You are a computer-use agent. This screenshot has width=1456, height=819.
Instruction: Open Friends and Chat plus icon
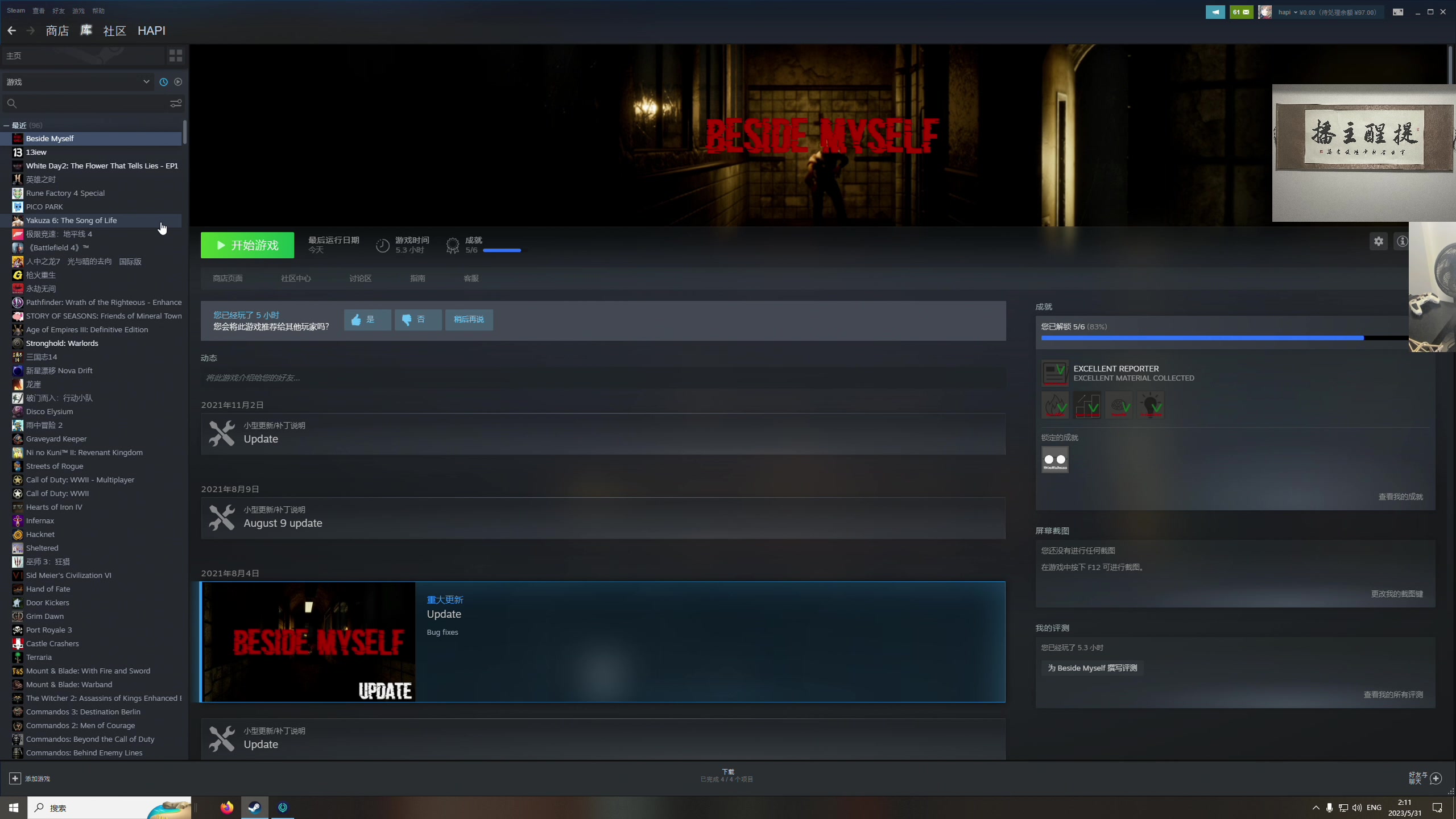(1436, 778)
